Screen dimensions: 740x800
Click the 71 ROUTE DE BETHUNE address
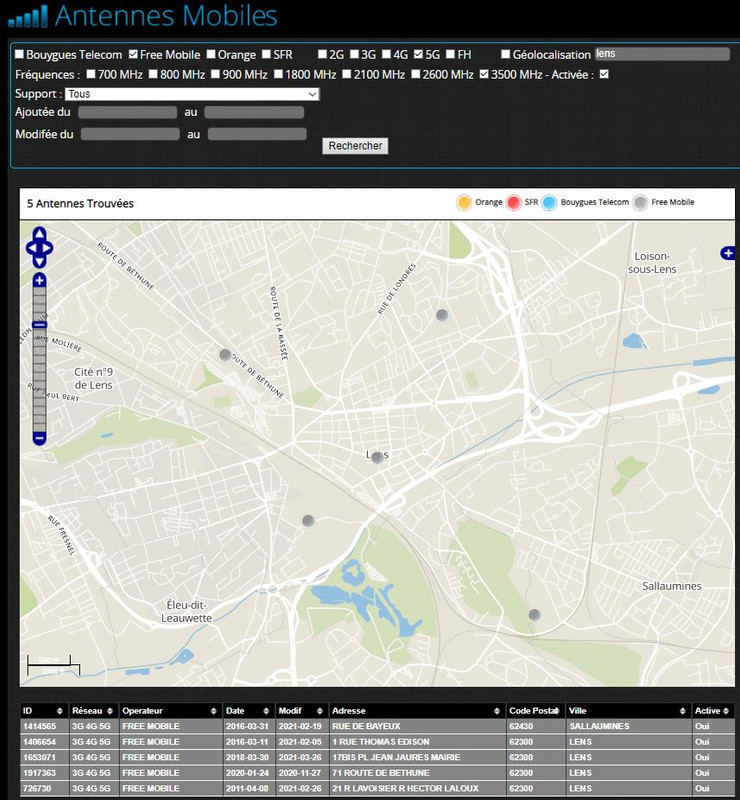(x=381, y=773)
